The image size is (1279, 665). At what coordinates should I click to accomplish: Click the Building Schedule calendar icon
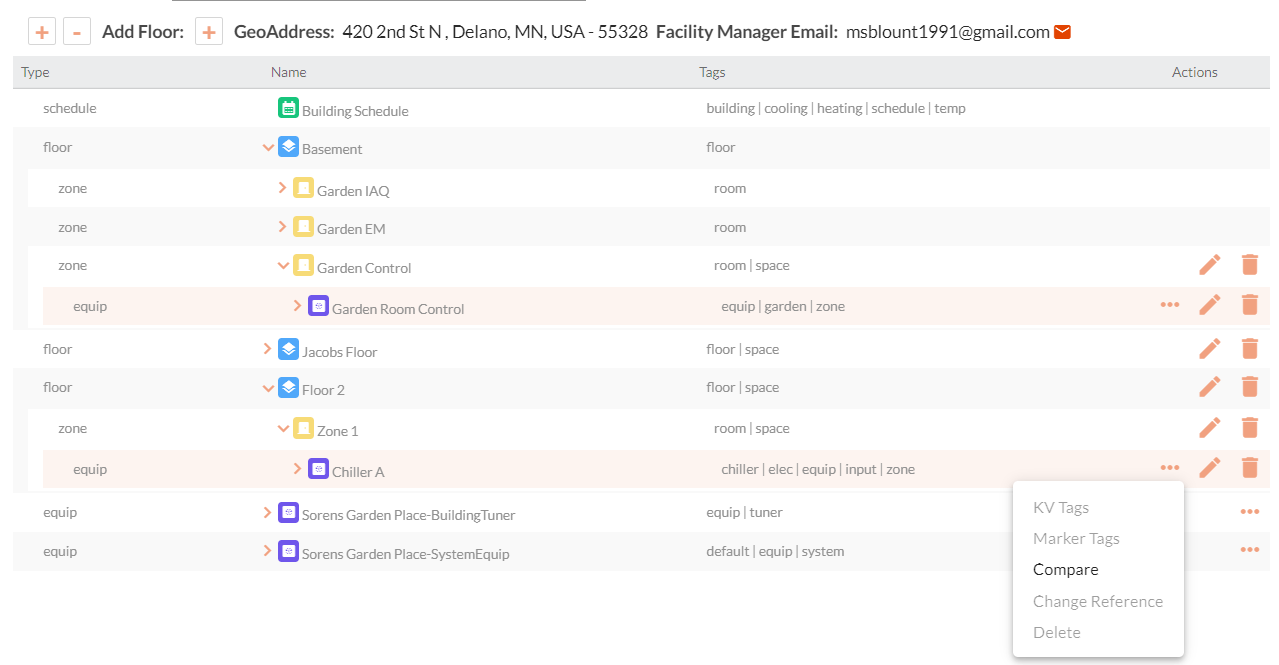288,108
